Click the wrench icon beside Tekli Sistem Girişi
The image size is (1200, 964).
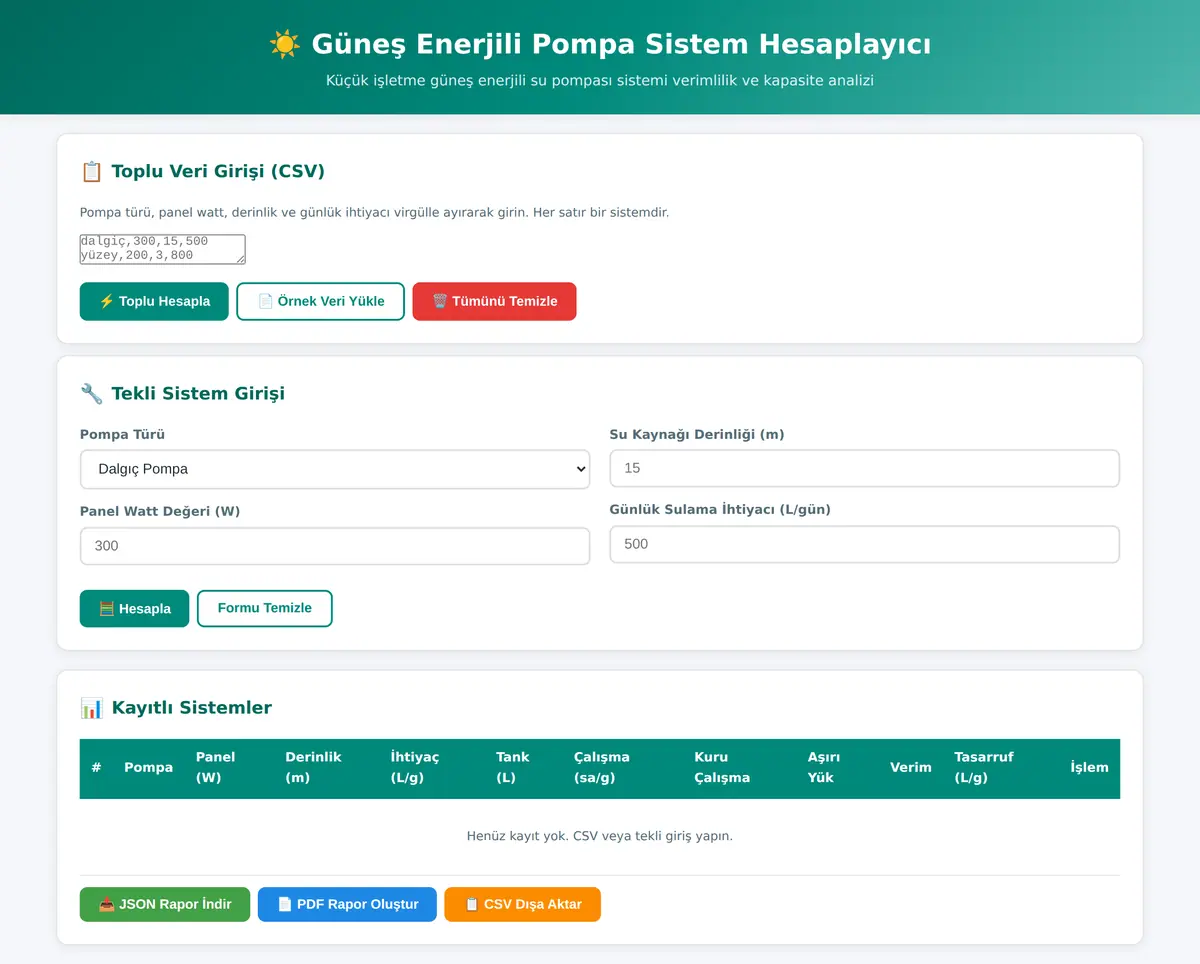[91, 393]
